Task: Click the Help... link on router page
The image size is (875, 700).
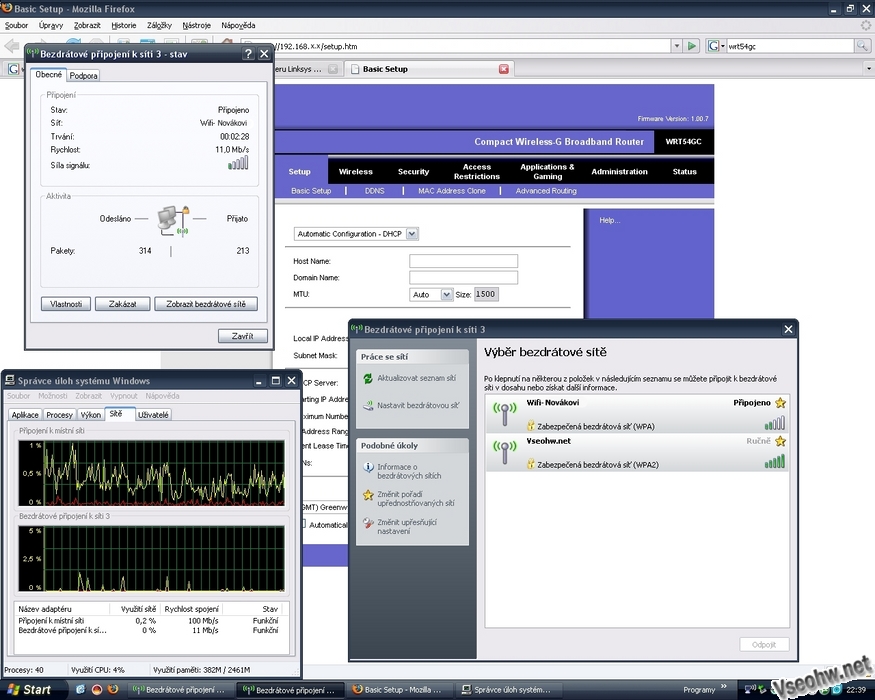Action: click(x=609, y=220)
